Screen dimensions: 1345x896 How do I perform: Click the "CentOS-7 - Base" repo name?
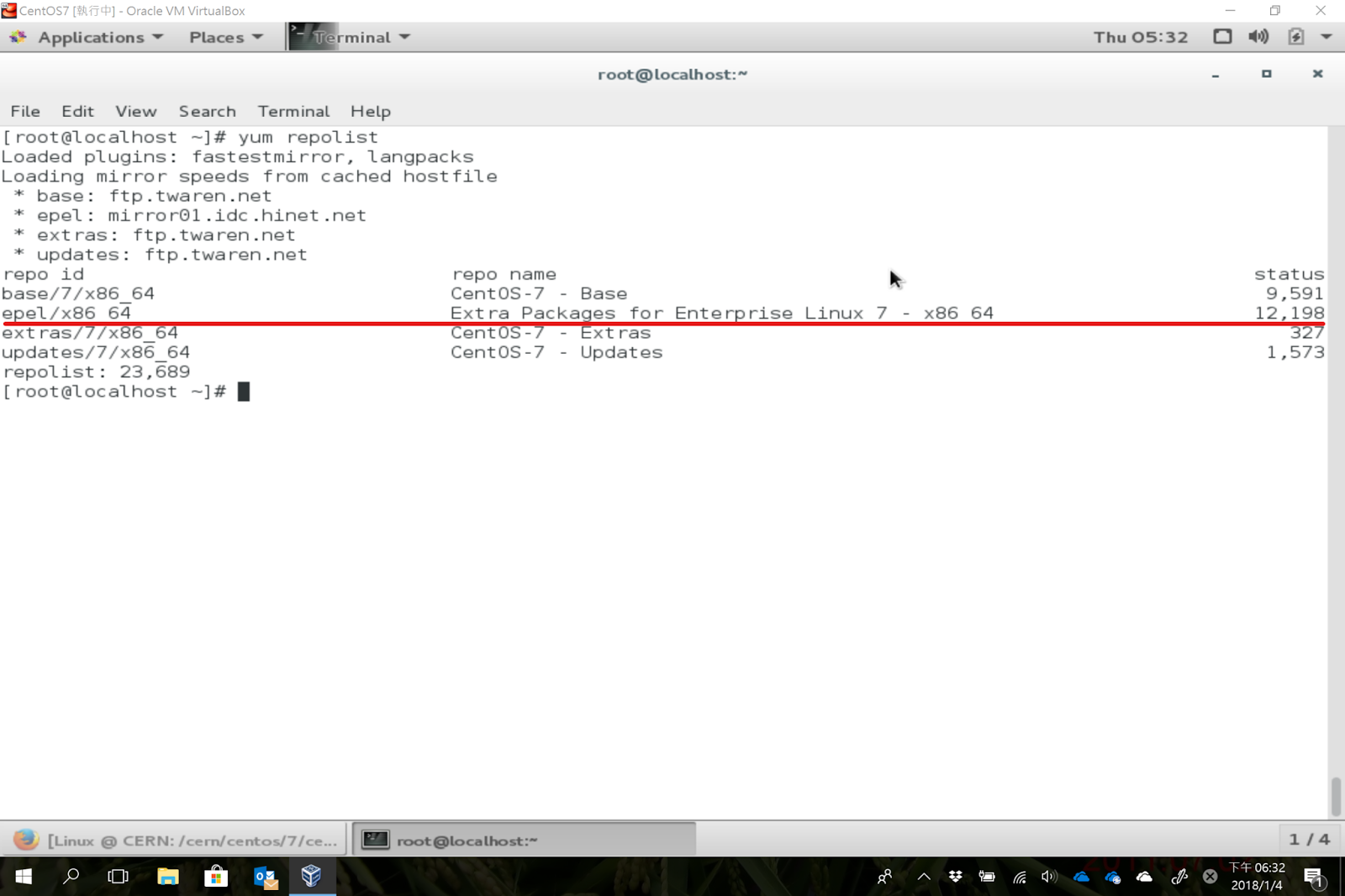539,293
